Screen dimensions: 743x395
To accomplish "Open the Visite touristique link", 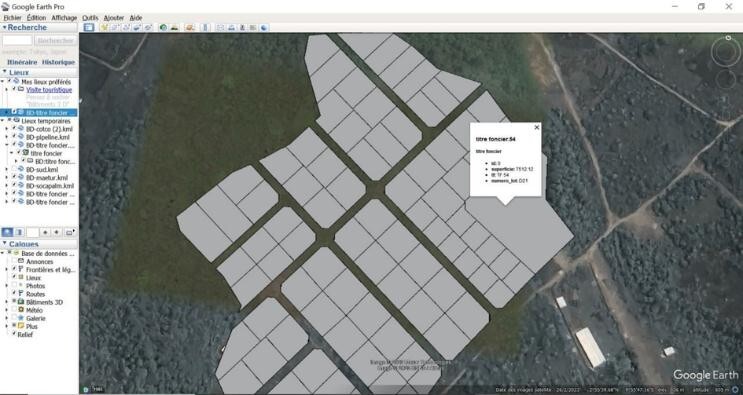I will coord(49,90).
